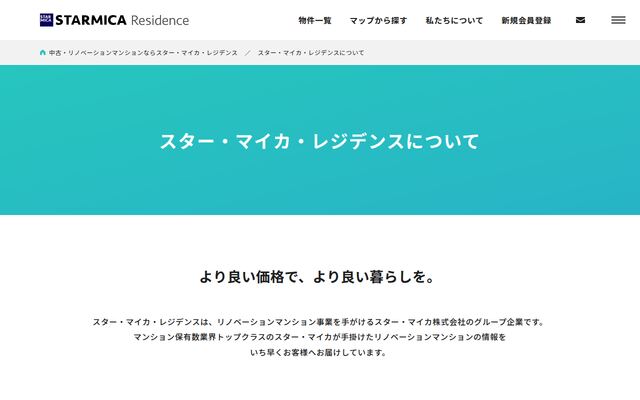The height and width of the screenshot is (400, 640).
Task: Select マップから探す menu item
Action: tap(378, 20)
